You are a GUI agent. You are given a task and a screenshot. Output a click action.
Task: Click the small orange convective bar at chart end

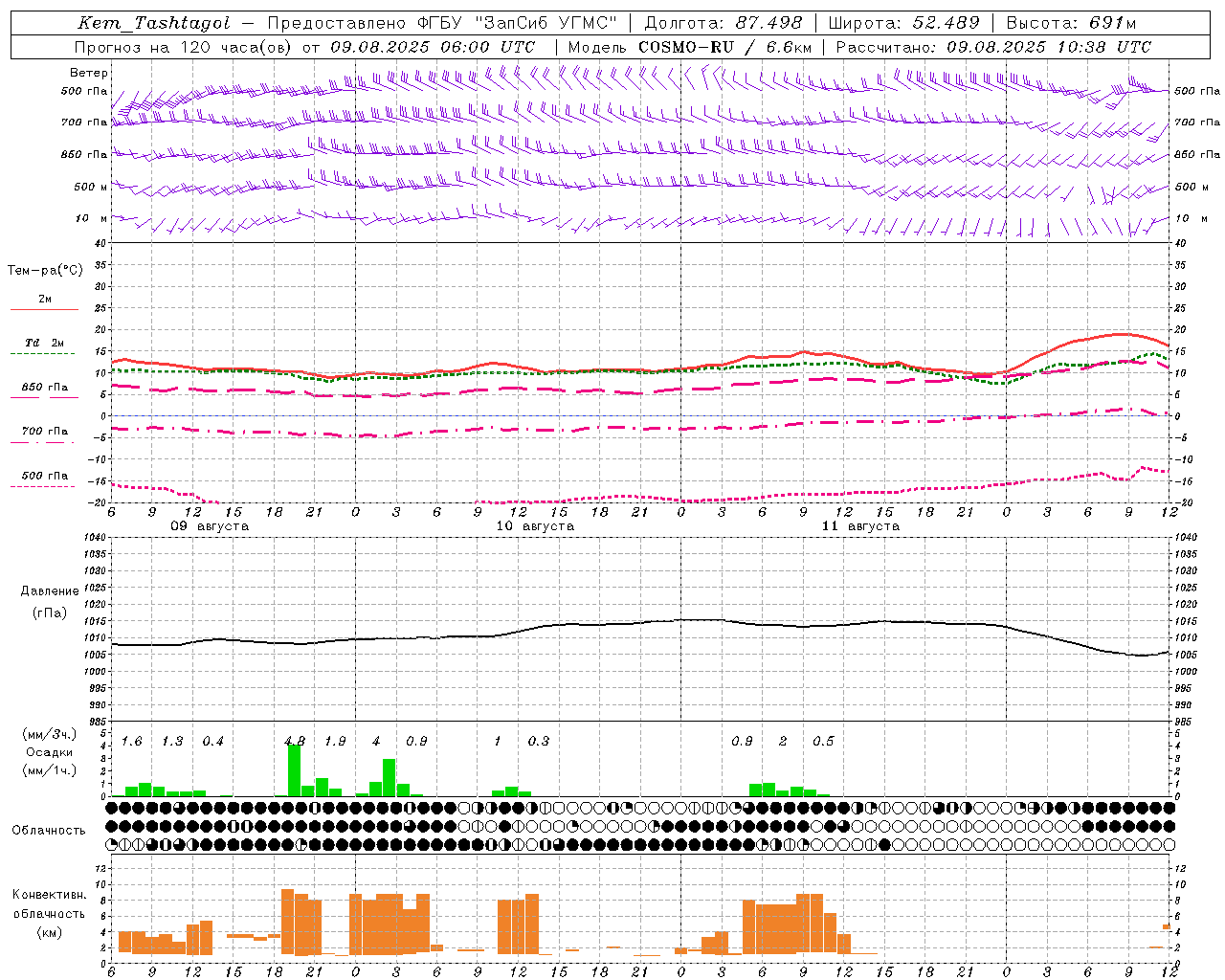click(1167, 926)
